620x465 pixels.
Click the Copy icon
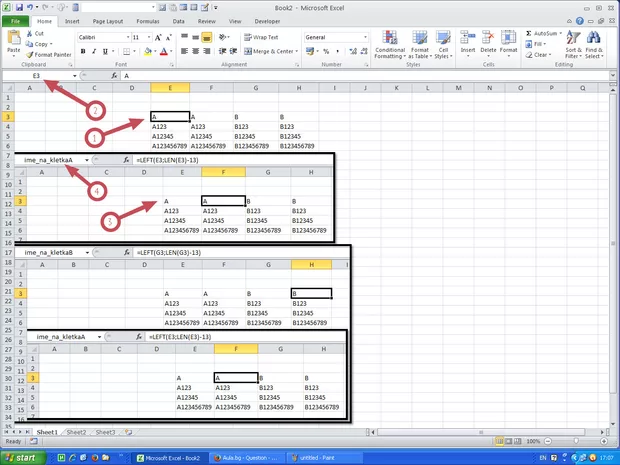29,44
